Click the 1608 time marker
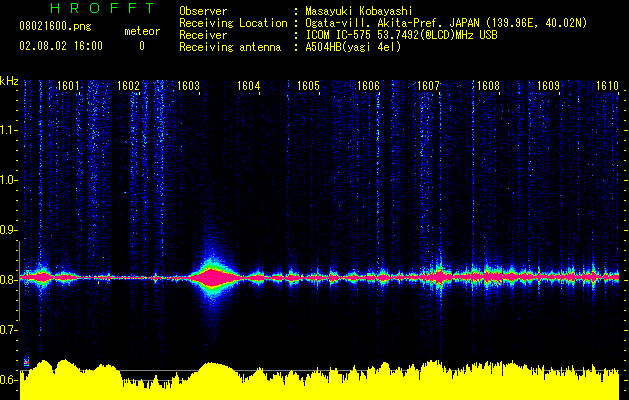Viewport: 629px width, 400px height. click(489, 86)
